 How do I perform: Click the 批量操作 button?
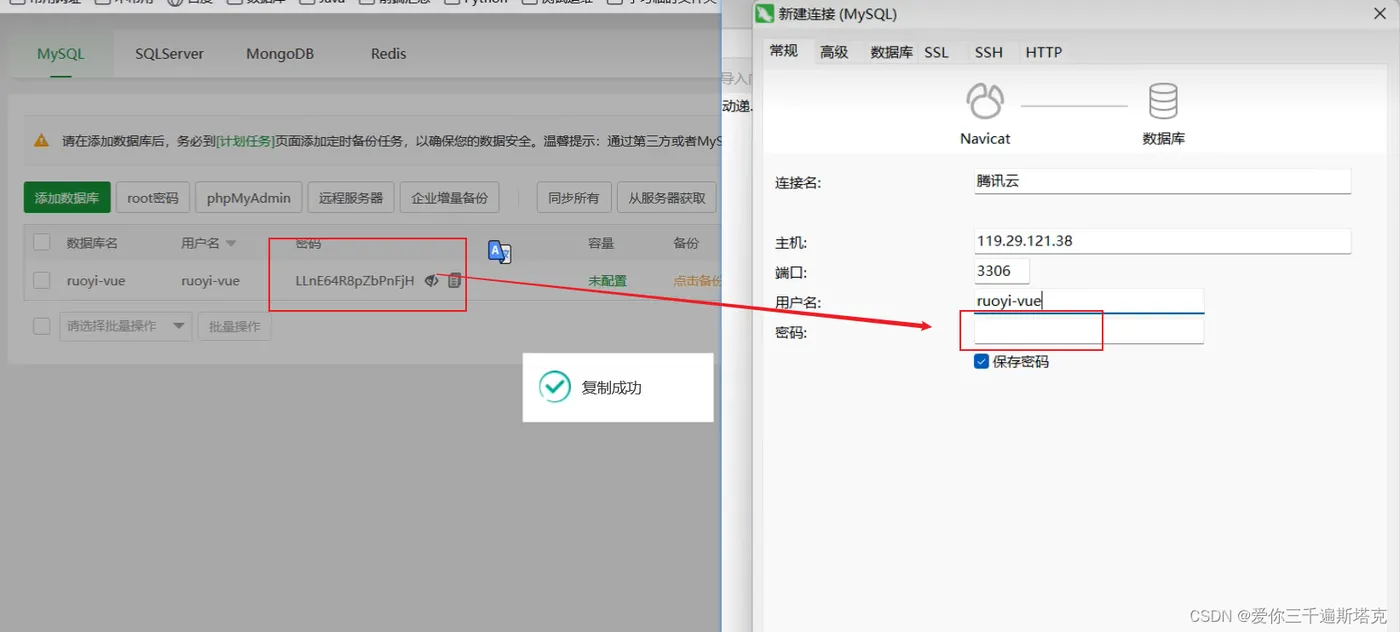[x=235, y=326]
